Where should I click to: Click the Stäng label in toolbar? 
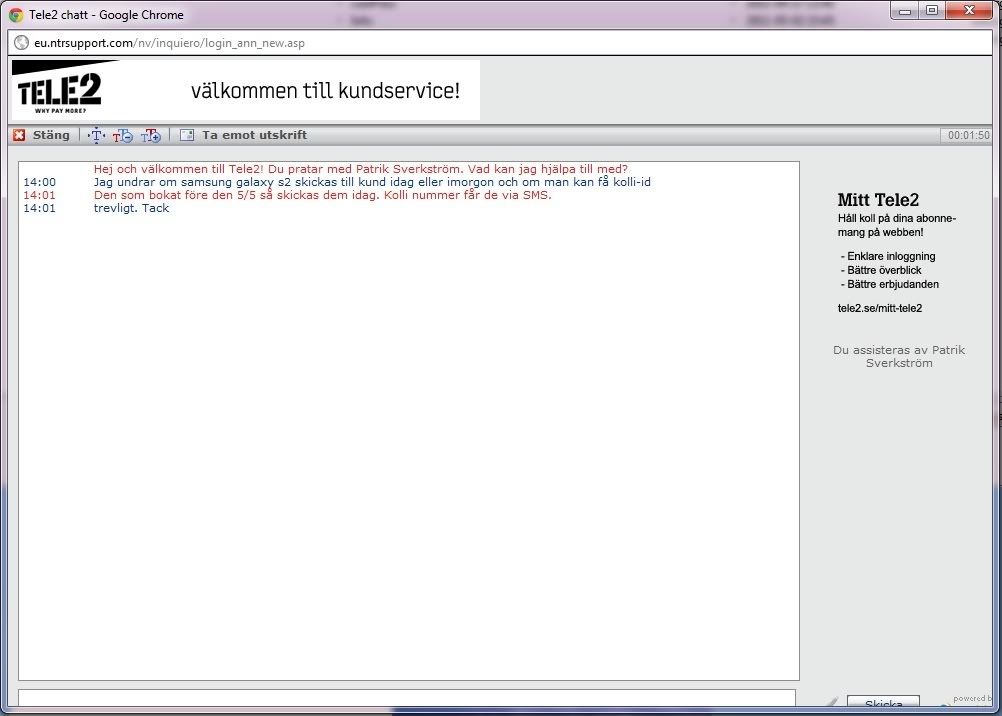pos(51,135)
